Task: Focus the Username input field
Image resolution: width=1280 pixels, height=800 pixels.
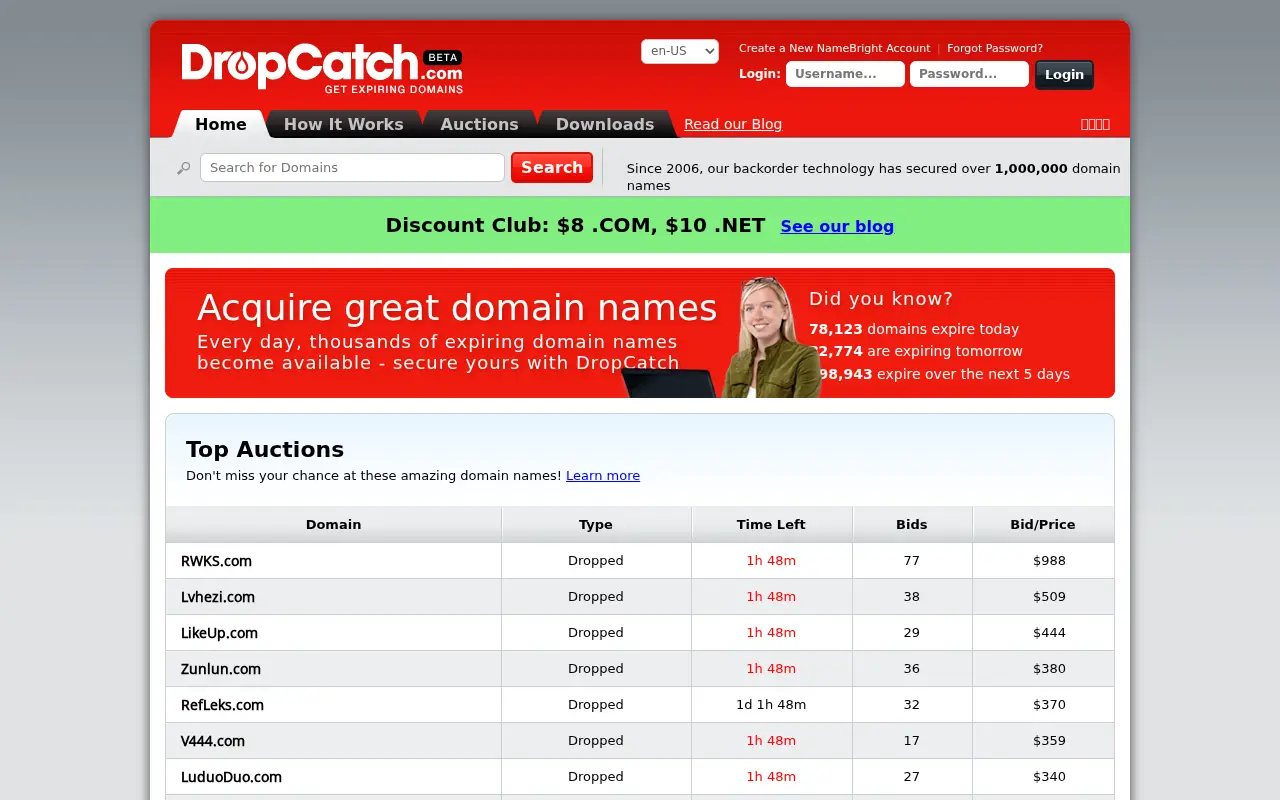Action: click(845, 74)
